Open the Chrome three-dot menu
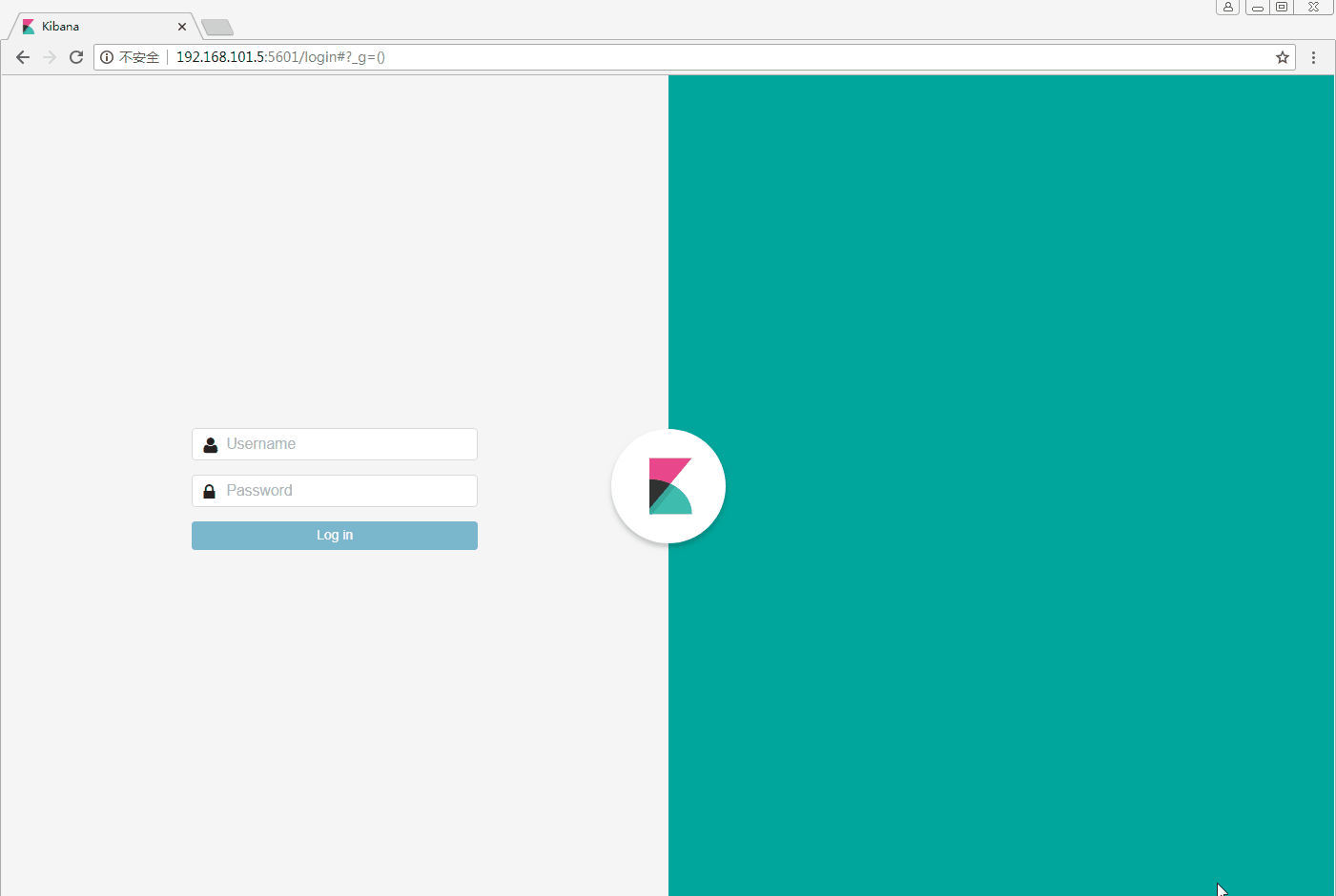Viewport: 1336px width, 896px height. [1313, 57]
